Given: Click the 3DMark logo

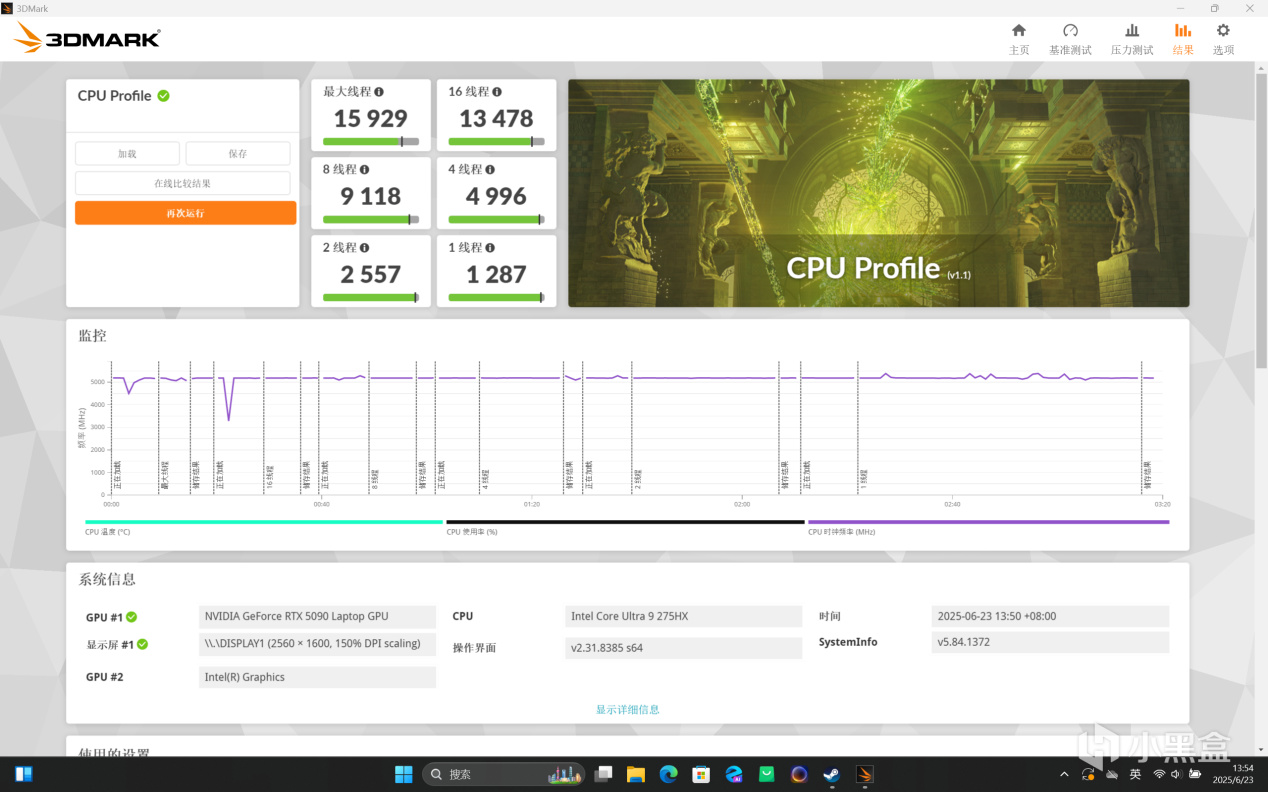Looking at the screenshot, I should [87, 38].
